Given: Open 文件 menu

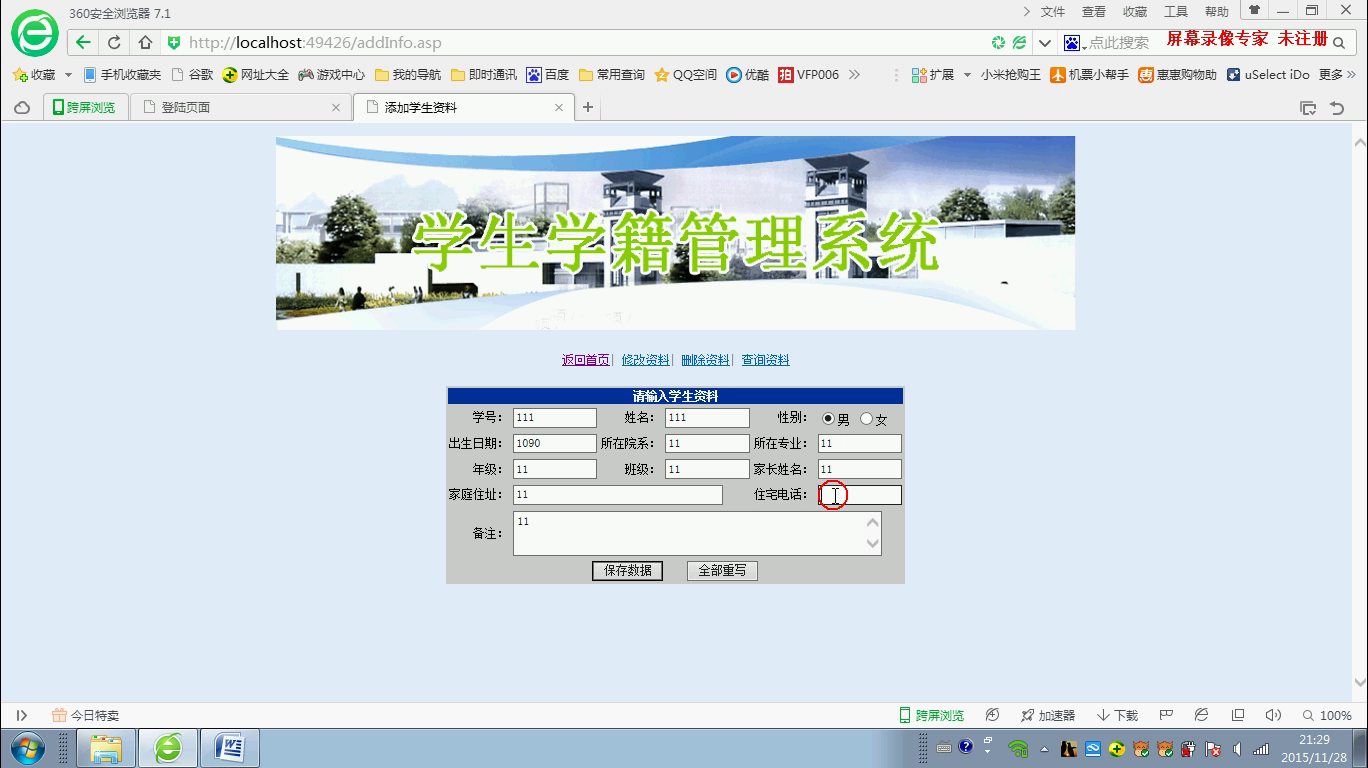Looking at the screenshot, I should pyautogui.click(x=1053, y=12).
